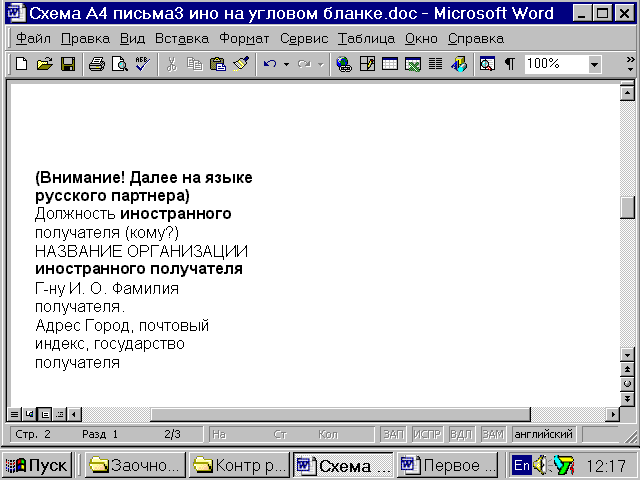The image size is (640, 480).
Task: Show more toolbar buttons chevron
Action: (631, 64)
